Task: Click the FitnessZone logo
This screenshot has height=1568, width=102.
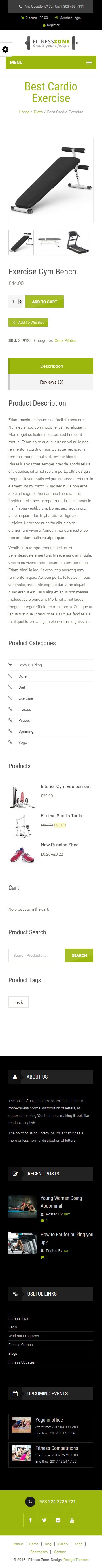Action: [x=51, y=43]
